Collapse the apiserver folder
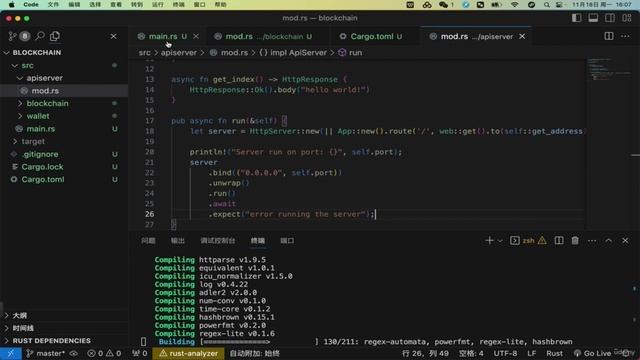640x360 pixels. click(64, 78)
